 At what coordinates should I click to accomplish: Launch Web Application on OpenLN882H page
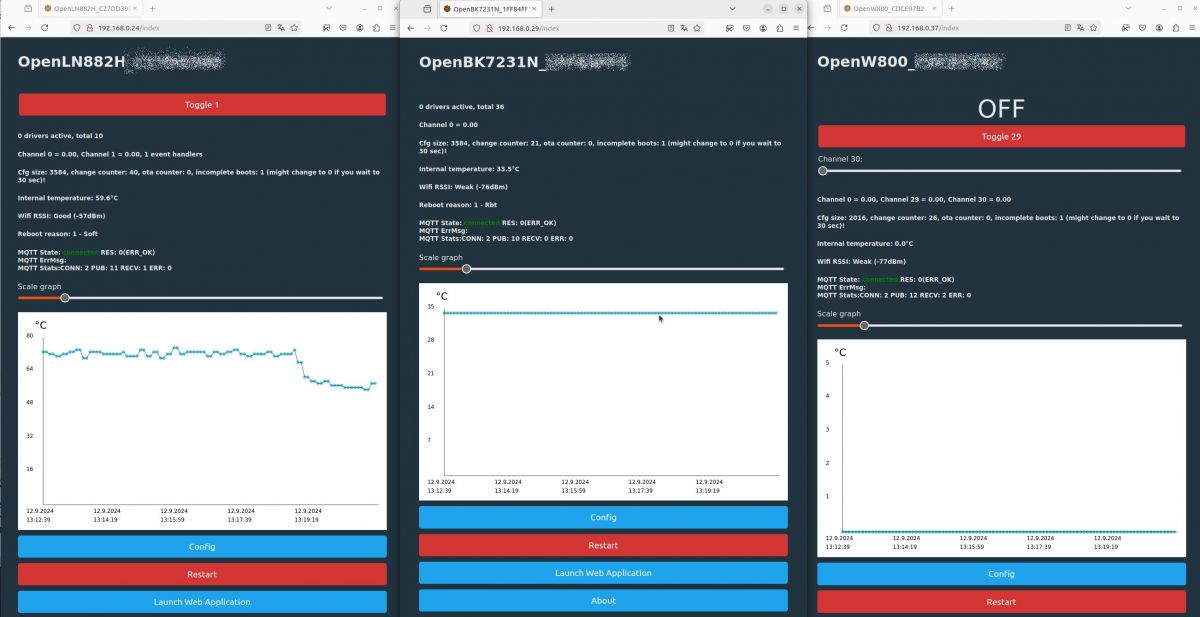pos(202,602)
